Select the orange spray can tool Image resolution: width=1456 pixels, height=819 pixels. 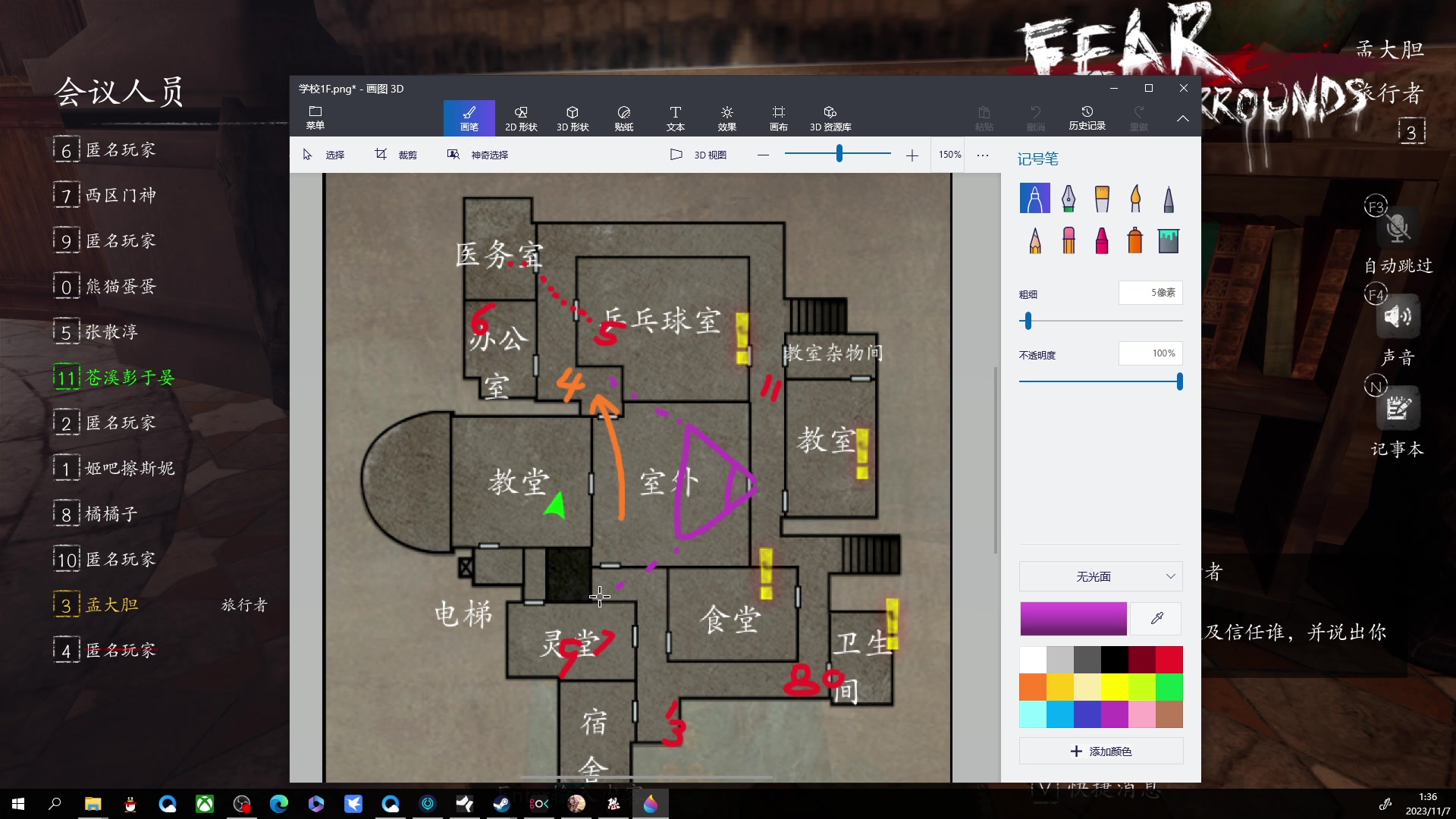(x=1135, y=240)
